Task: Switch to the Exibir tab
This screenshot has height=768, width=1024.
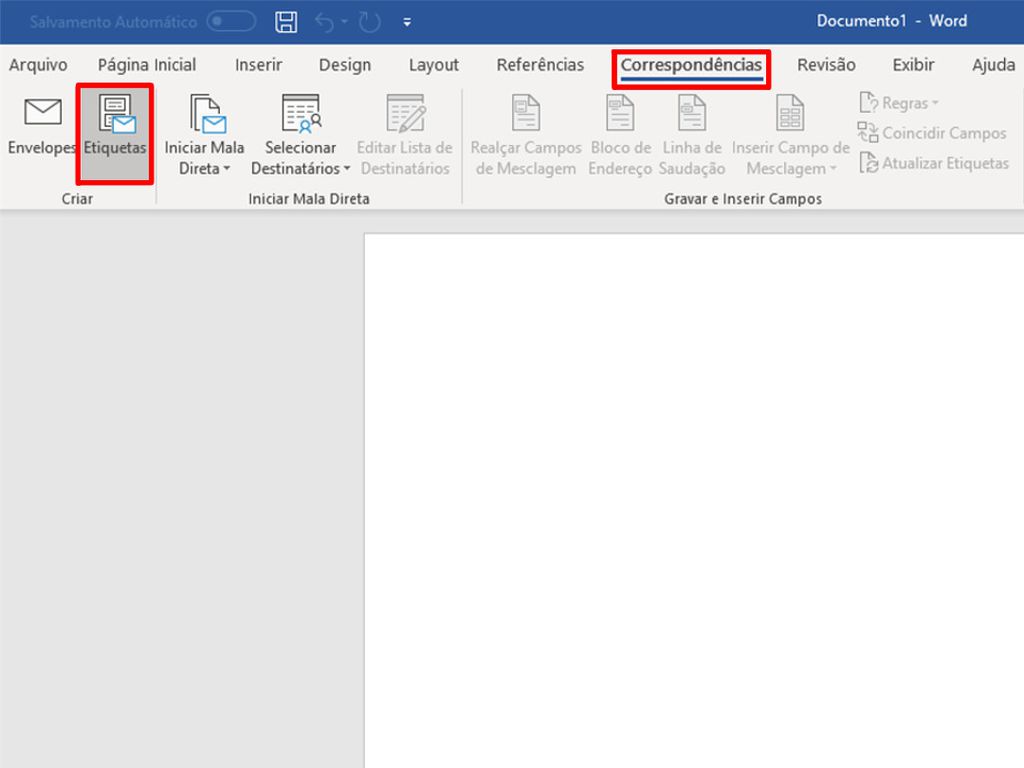Action: (913, 65)
